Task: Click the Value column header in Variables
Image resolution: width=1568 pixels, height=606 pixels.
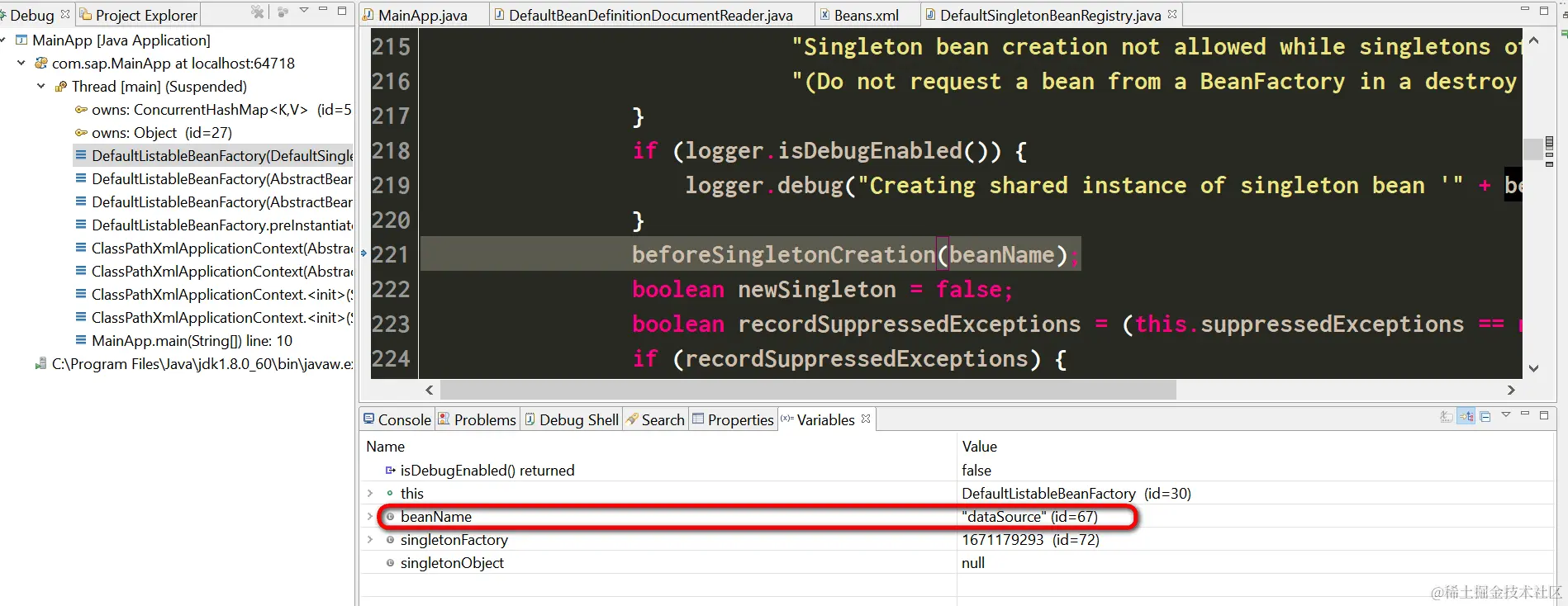Action: tap(1255, 446)
